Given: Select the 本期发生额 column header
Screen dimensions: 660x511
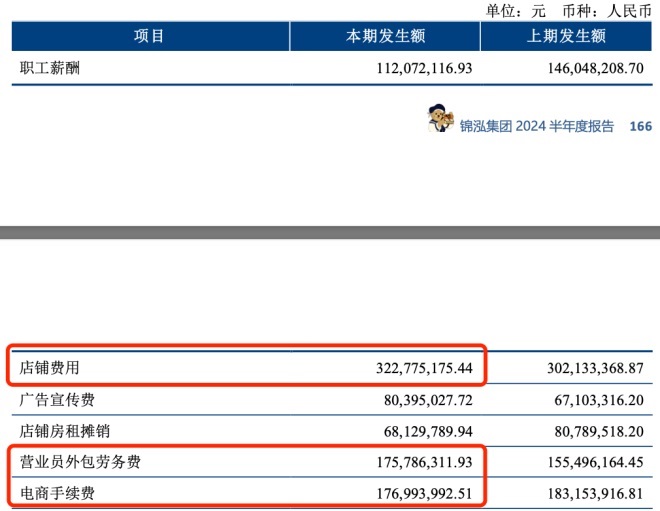Looking at the screenshot, I should [x=385, y=36].
